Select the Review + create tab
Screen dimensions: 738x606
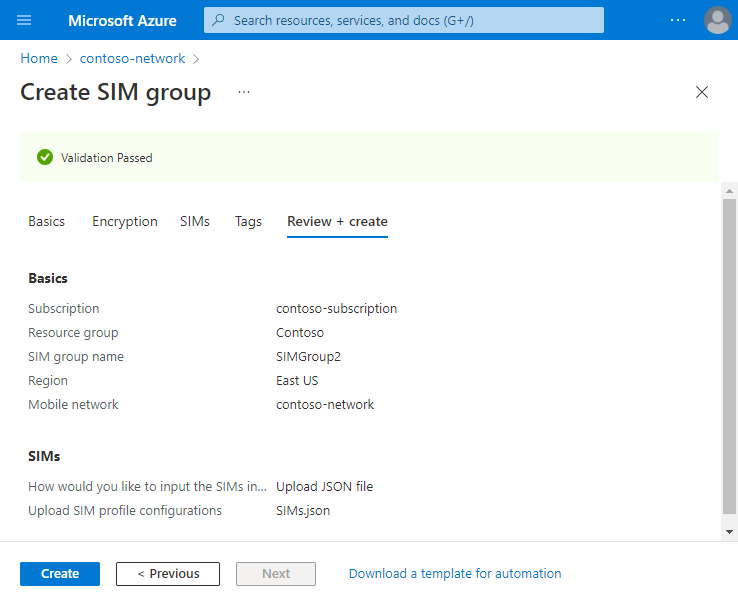337,222
